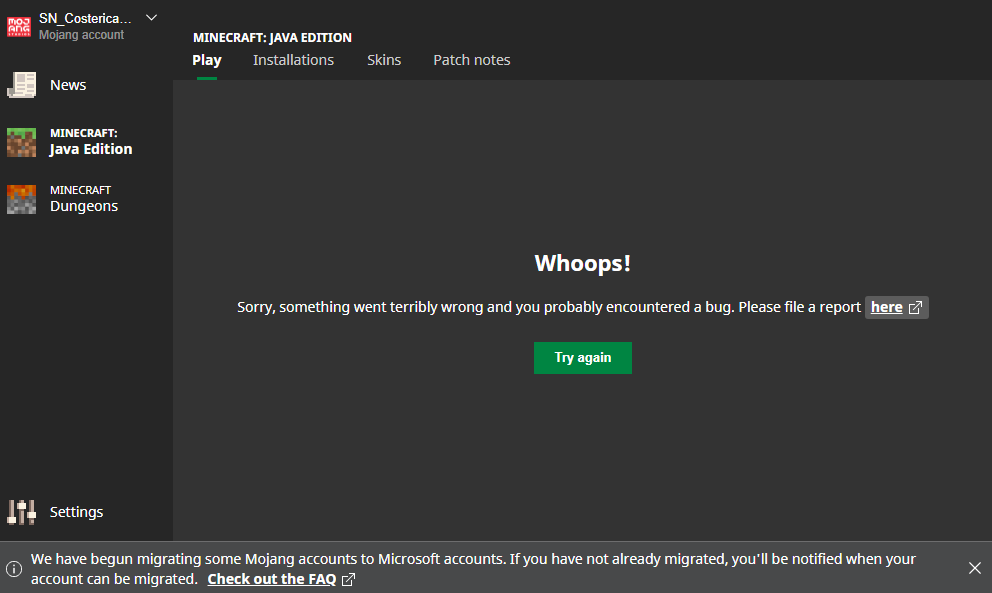Click the Settings label in the sidebar
The image size is (992, 593).
(77, 512)
